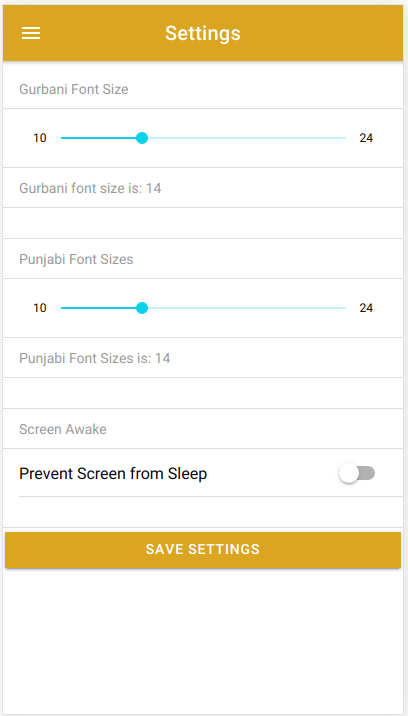Viewport: 408px width, 716px height.
Task: Click the Punjabi font size slider knob
Action: 142,308
